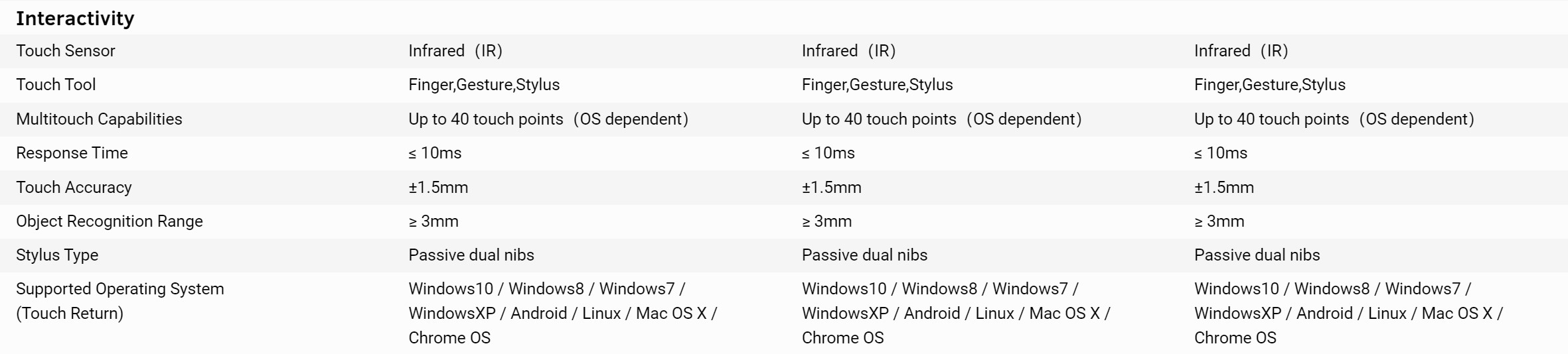Click Finger,Gesture,Stylus in the middle product column
Viewport: 1568px width, 354px height.
pyautogui.click(x=877, y=85)
